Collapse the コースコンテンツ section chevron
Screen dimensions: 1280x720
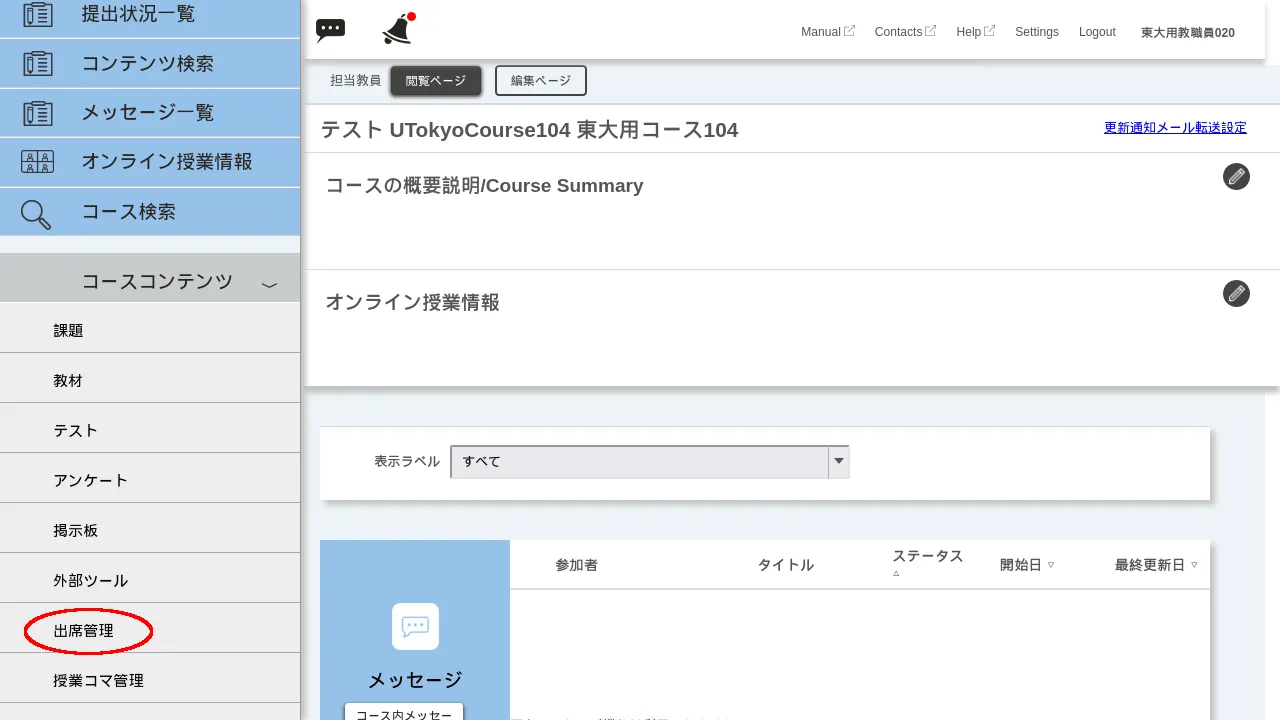[268, 283]
